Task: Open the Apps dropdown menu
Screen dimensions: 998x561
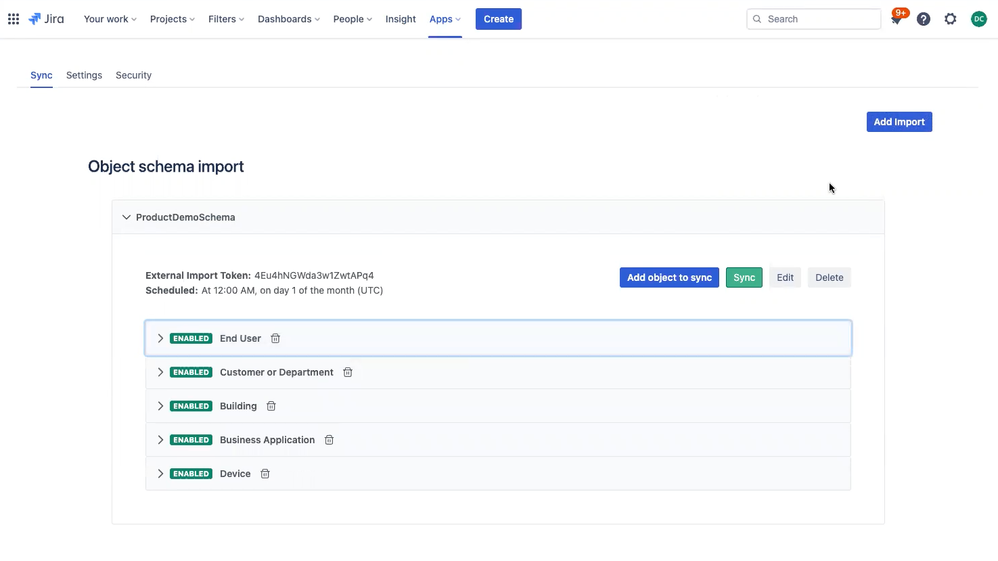Action: click(445, 19)
